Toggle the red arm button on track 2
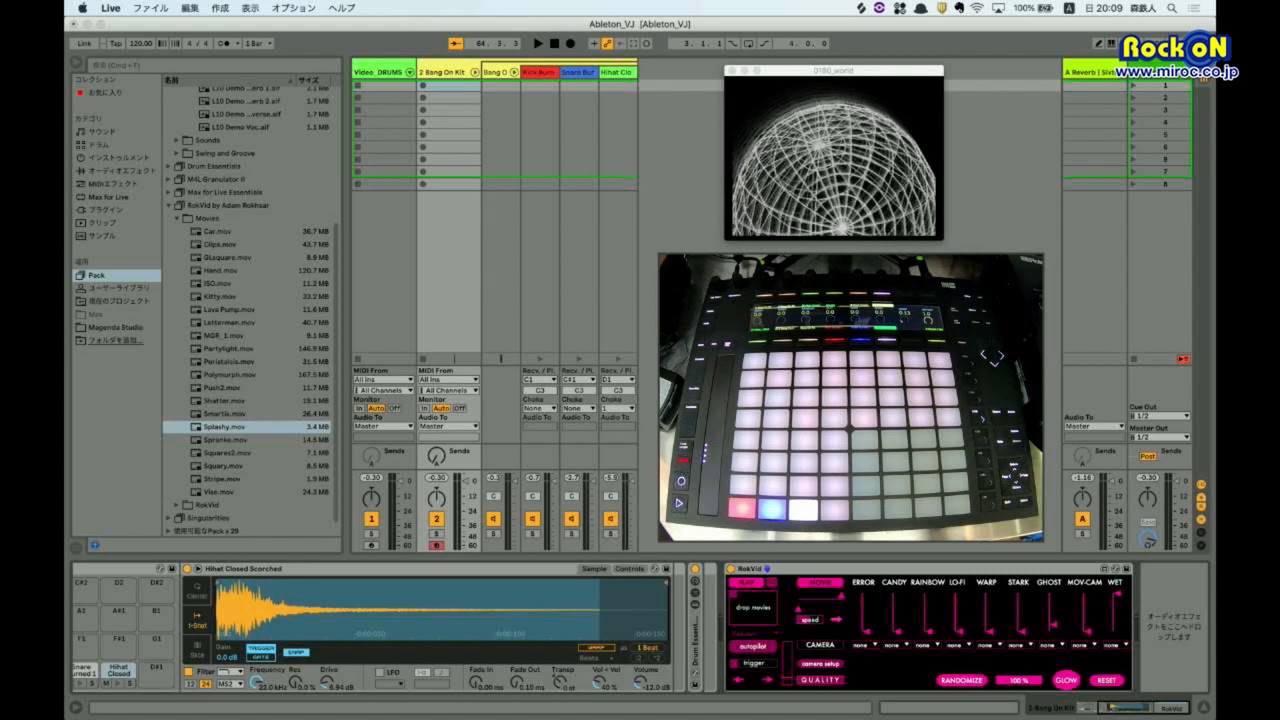 click(436, 546)
